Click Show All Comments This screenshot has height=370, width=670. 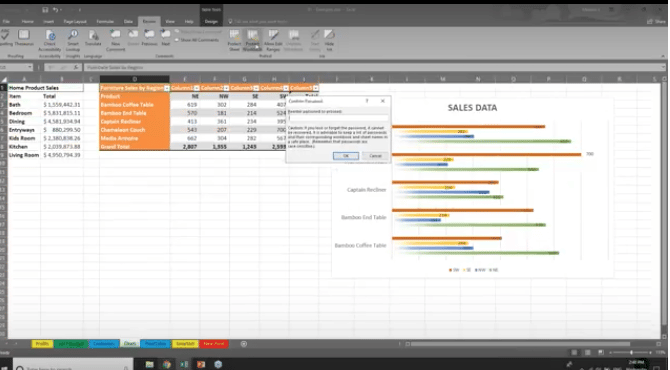[197, 40]
